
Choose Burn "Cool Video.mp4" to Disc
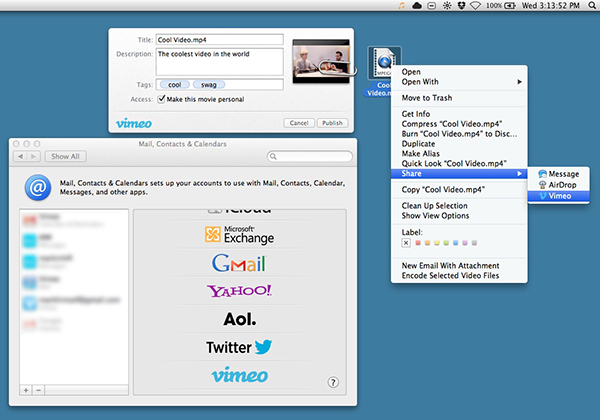459,134
